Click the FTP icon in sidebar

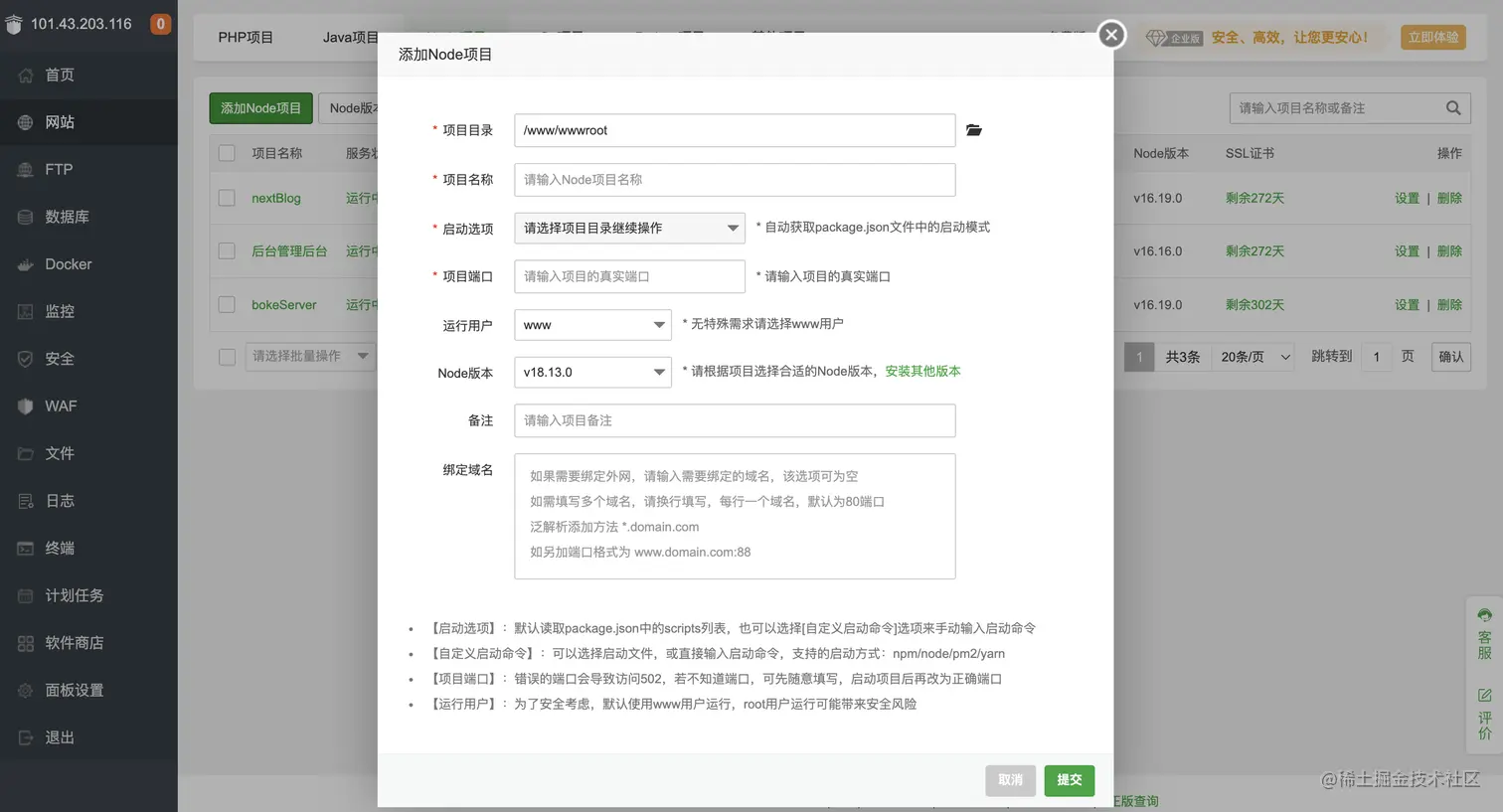tap(26, 170)
